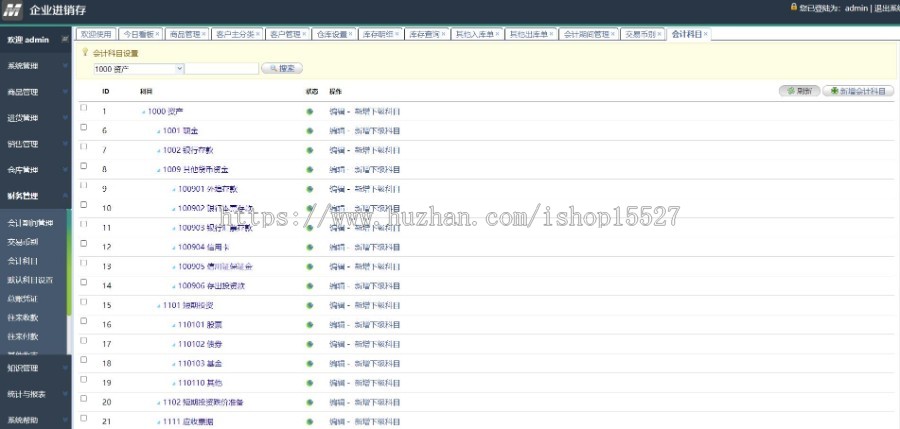Viewport: 900px width, 429px height.
Task: Close the 会计科目 tab
Action: [x=706, y=34]
